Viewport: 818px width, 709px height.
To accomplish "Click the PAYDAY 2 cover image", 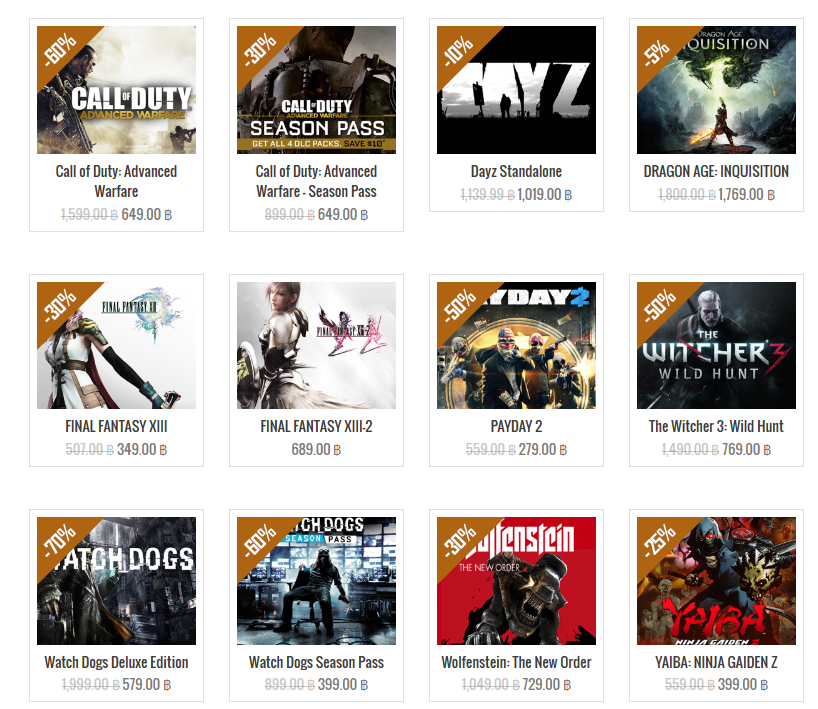I will 516,345.
